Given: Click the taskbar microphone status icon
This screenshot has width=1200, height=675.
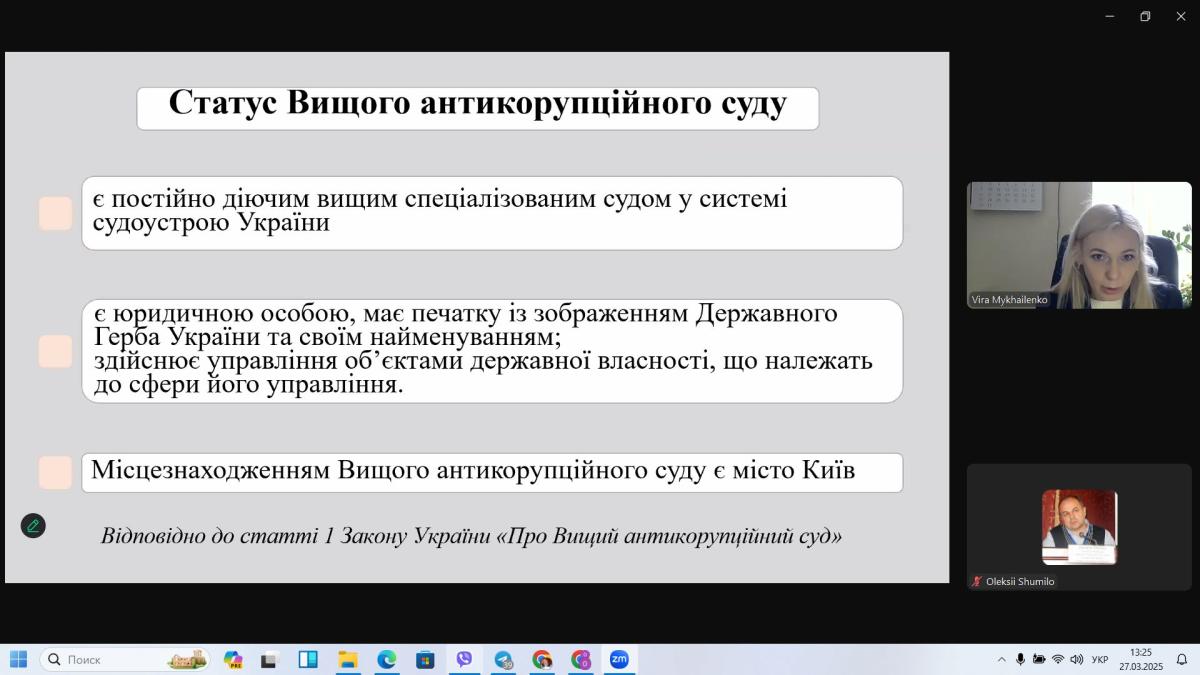Looking at the screenshot, I should coord(1020,659).
